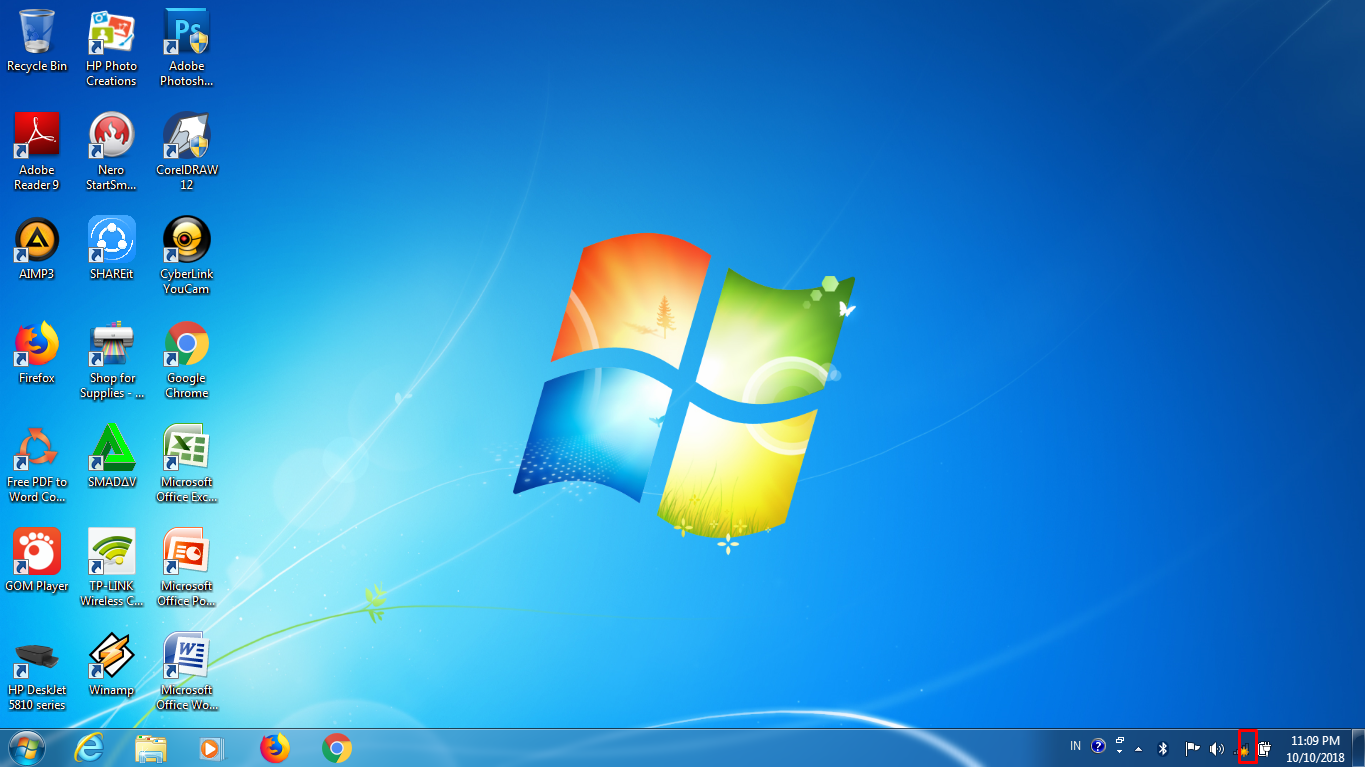Select the Nero StartSmart desktop icon
Image resolution: width=1365 pixels, height=767 pixels.
point(111,152)
